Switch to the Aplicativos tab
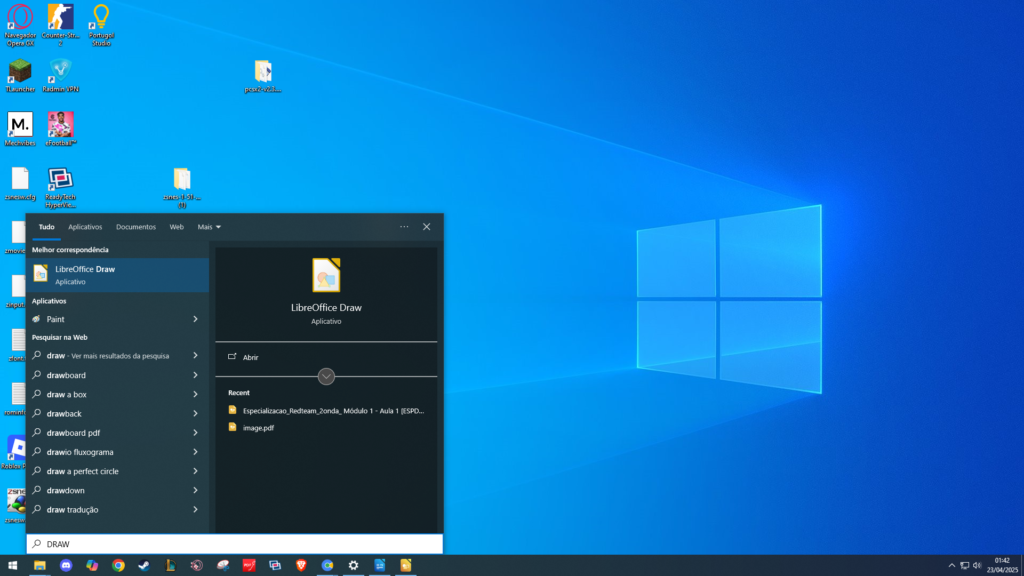The image size is (1024, 576). [x=85, y=227]
